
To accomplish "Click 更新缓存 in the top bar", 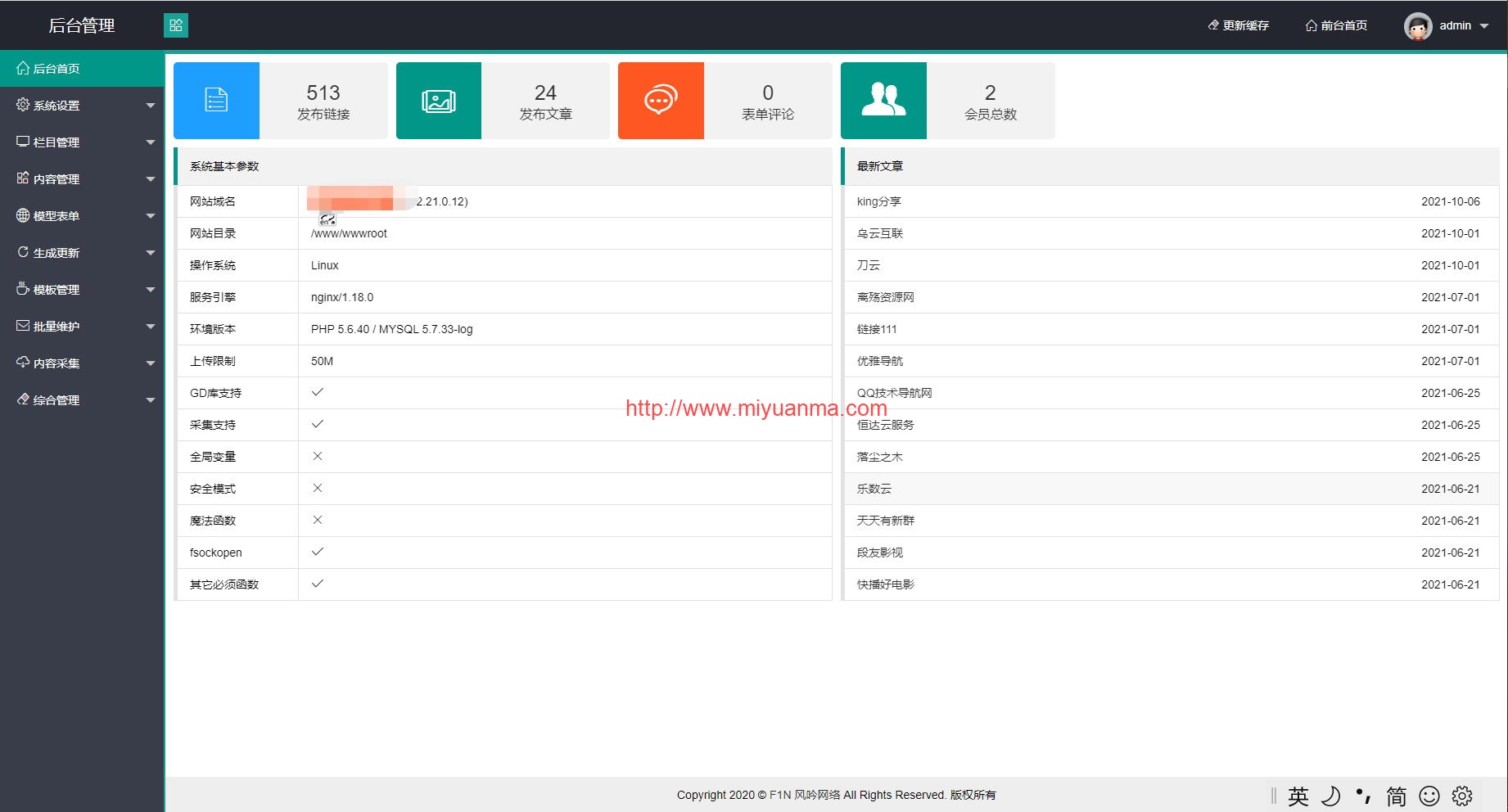I will point(1238,25).
